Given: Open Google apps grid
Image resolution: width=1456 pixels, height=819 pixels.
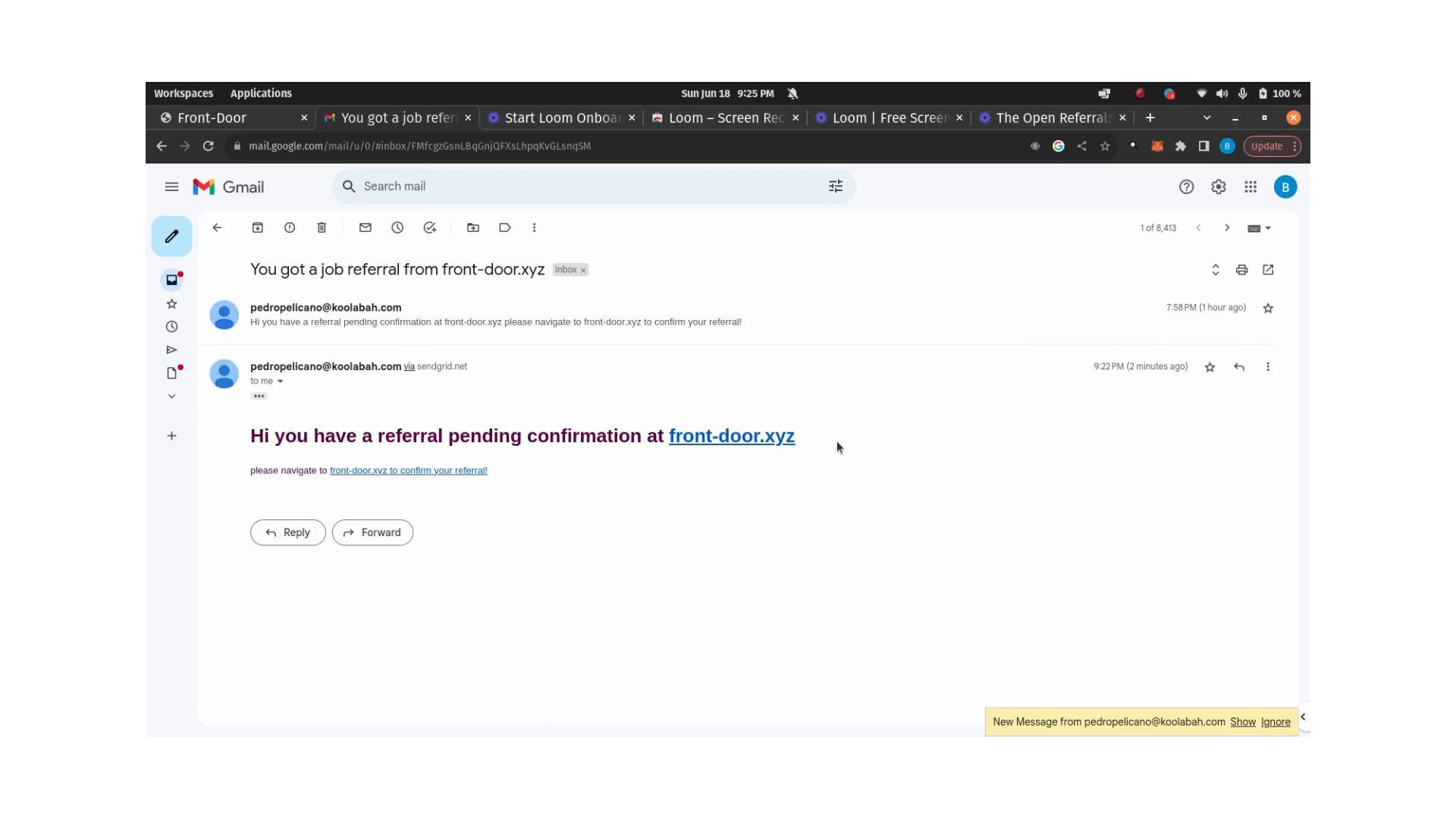Looking at the screenshot, I should point(1250,187).
